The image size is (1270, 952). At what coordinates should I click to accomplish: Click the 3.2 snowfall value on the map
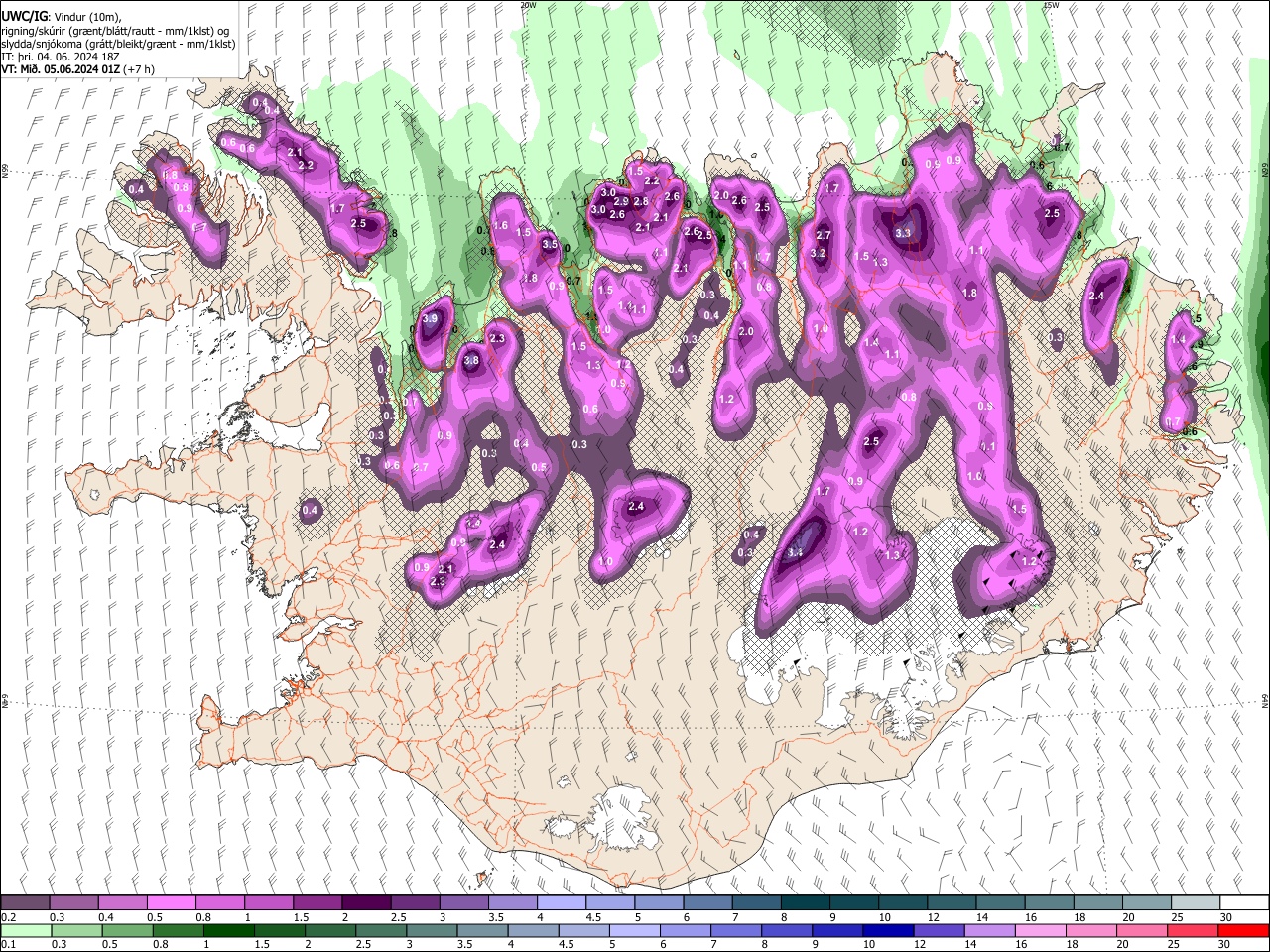pos(818,254)
